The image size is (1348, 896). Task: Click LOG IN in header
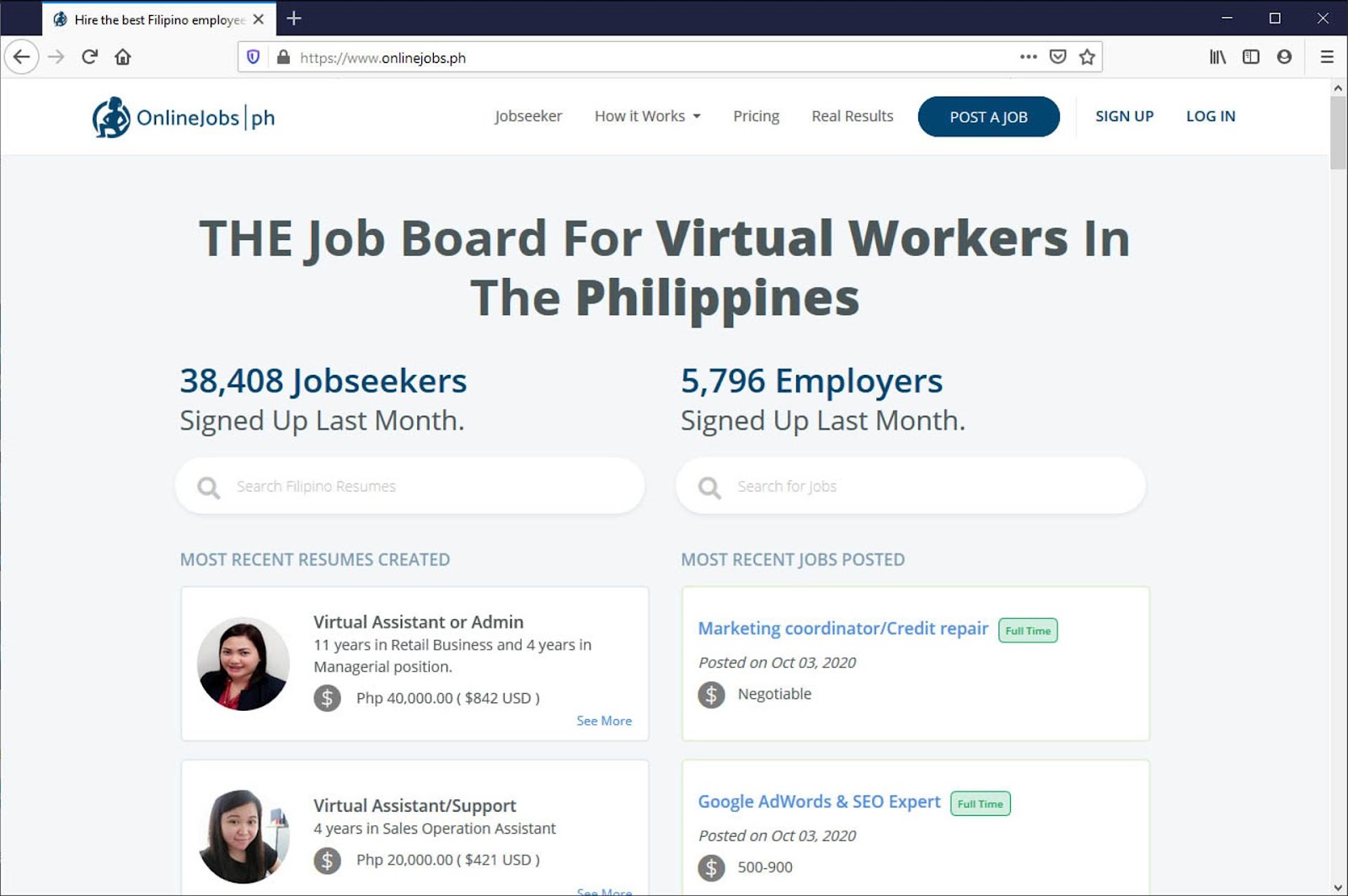1211,116
